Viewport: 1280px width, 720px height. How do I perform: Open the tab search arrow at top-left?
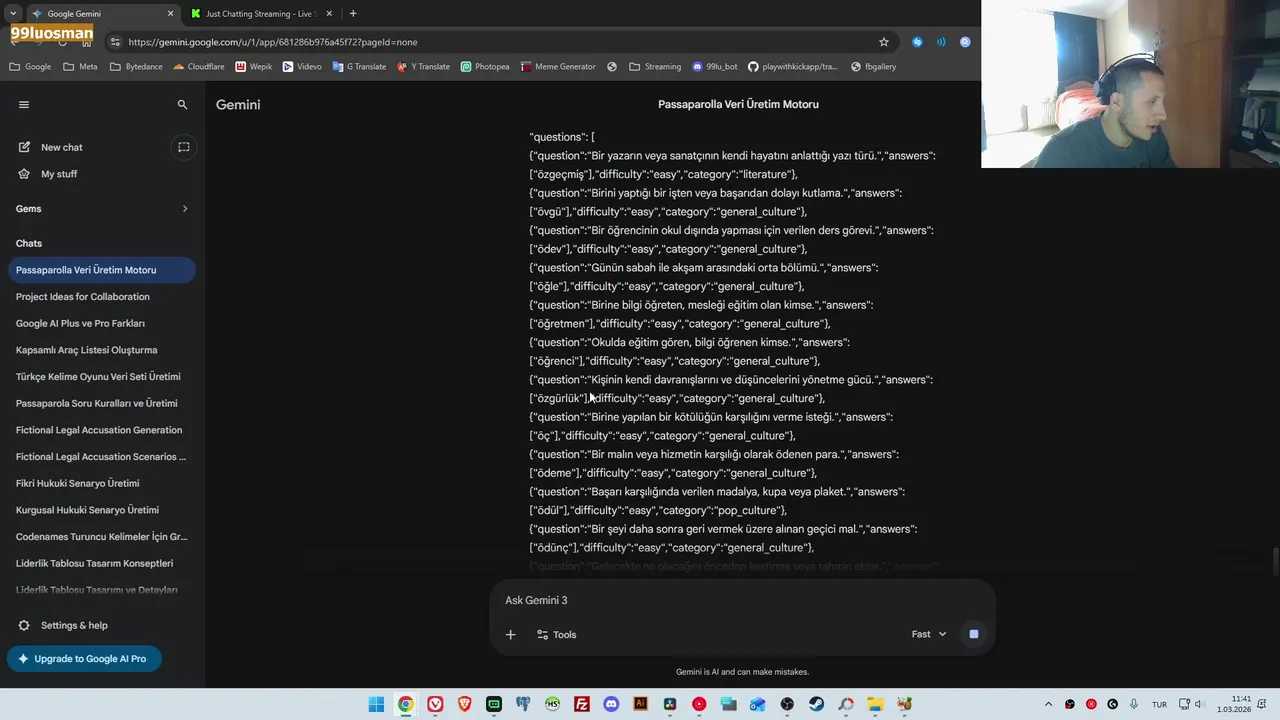click(x=13, y=14)
